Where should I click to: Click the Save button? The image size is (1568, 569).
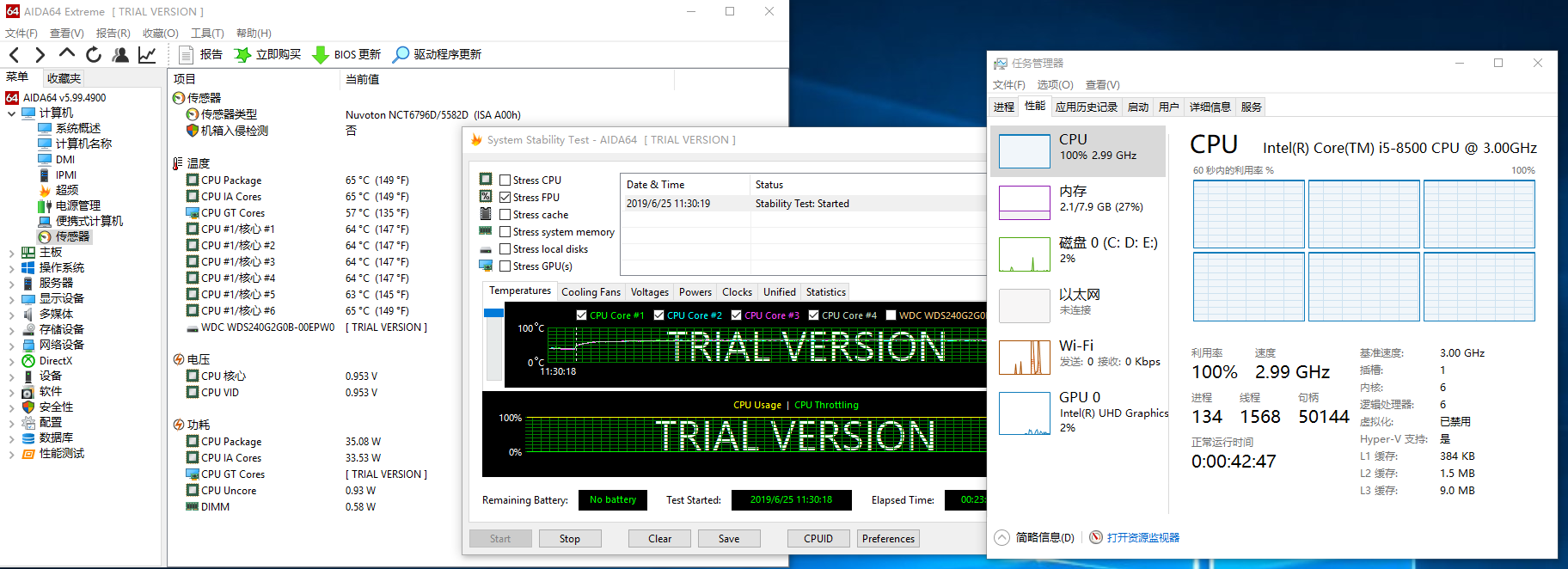[x=729, y=539]
